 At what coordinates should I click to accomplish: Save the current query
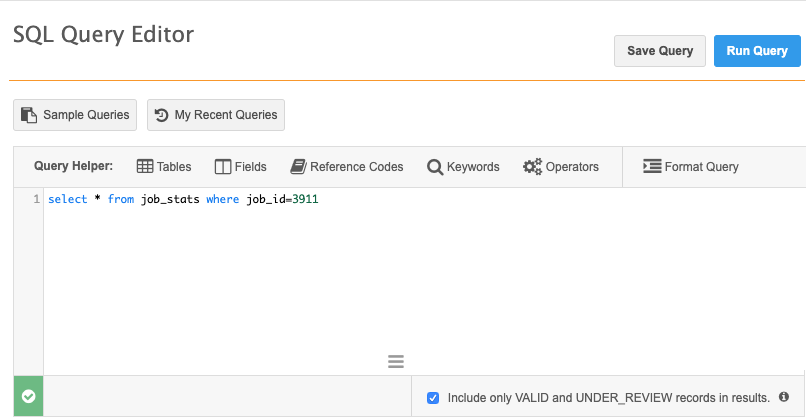(x=659, y=51)
